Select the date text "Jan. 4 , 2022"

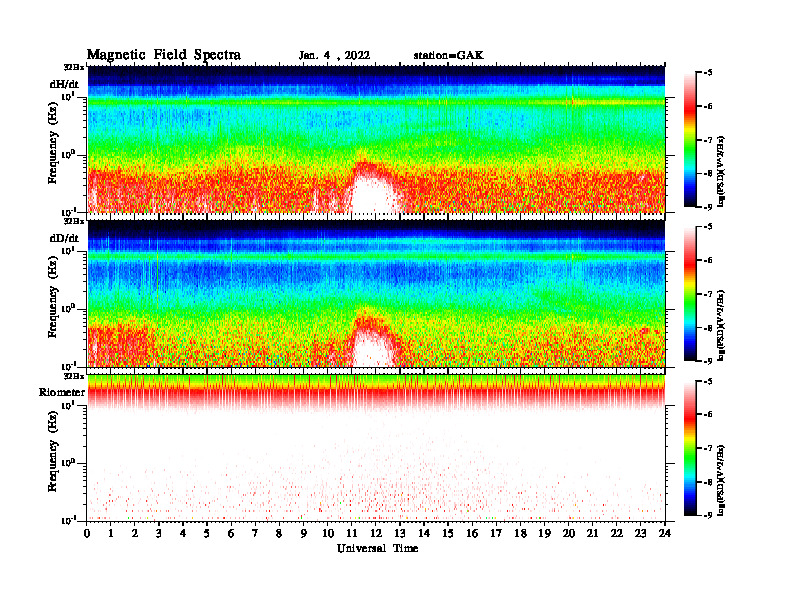pos(334,56)
